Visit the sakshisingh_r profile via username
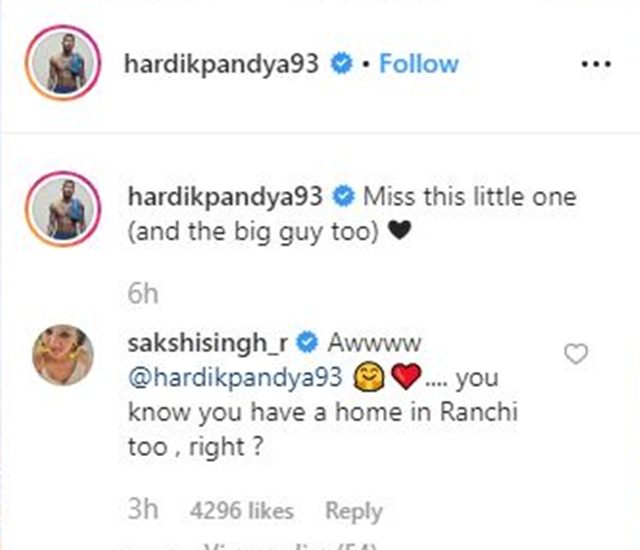The height and width of the screenshot is (550, 640). click(x=208, y=344)
